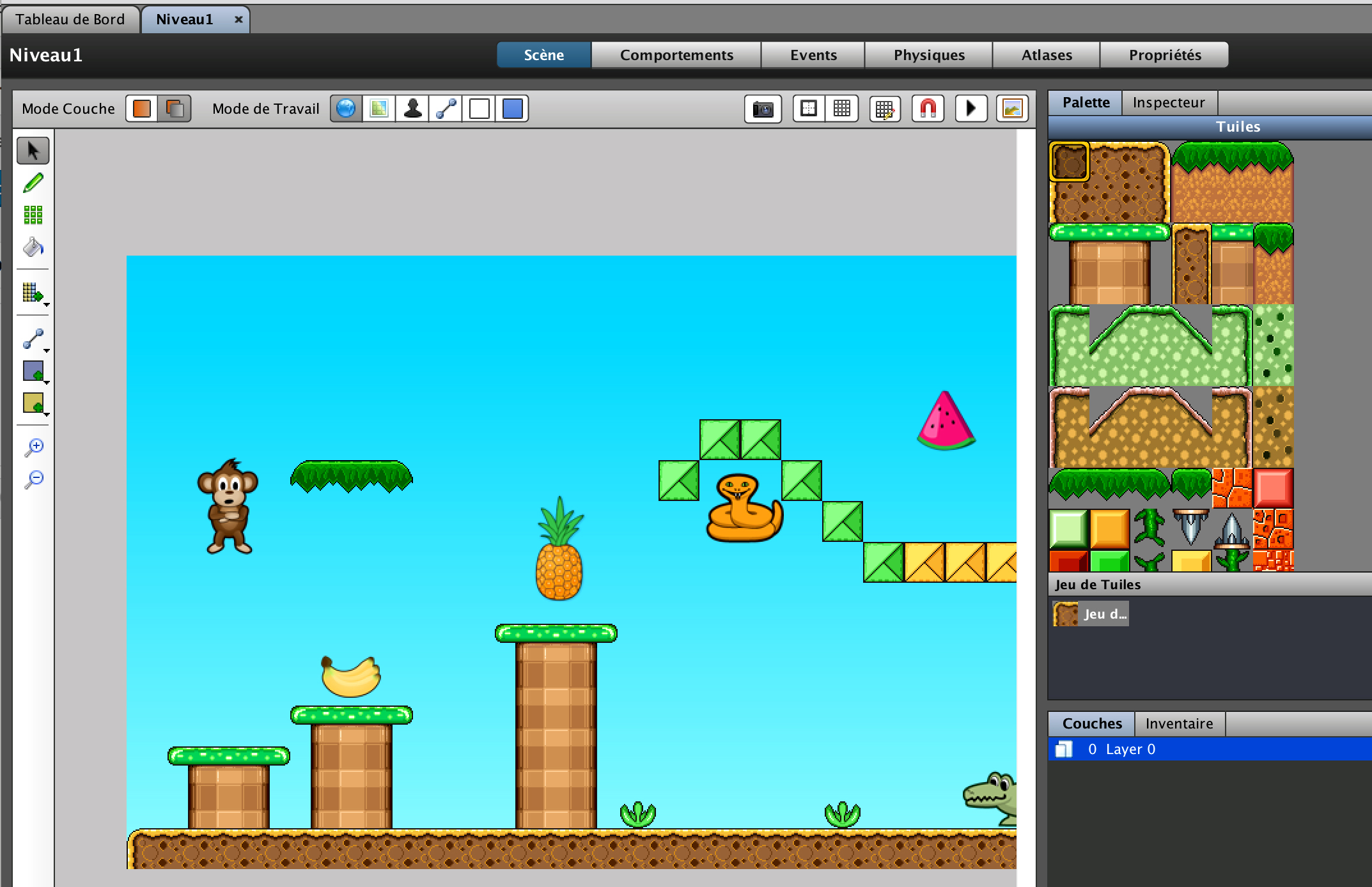Open the add tile grid dropdown
Viewport: 1372px width, 887px height.
coord(35,294)
